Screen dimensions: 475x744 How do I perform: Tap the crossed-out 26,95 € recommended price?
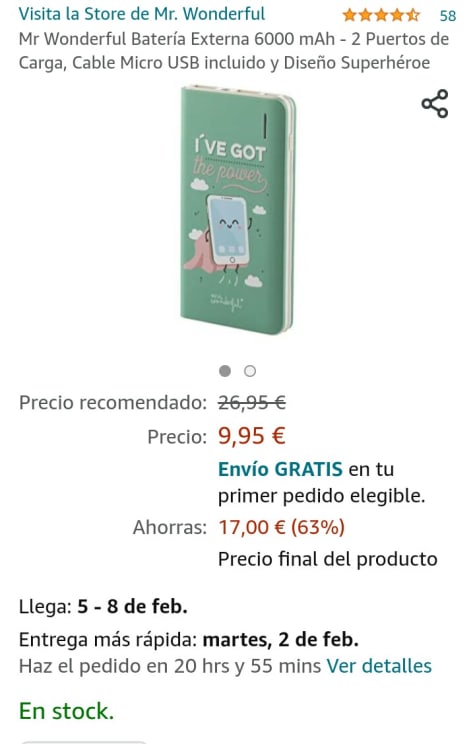click(251, 403)
